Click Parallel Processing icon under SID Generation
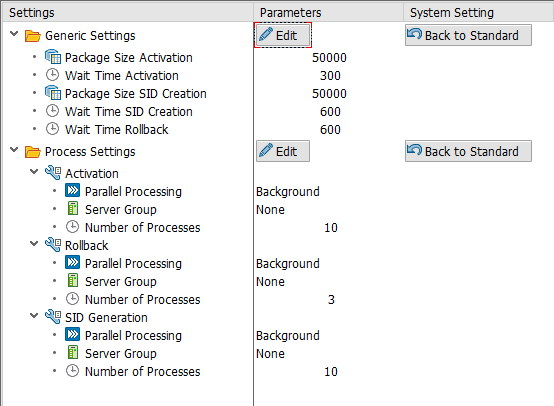This screenshot has width=554, height=406. pos(72,335)
